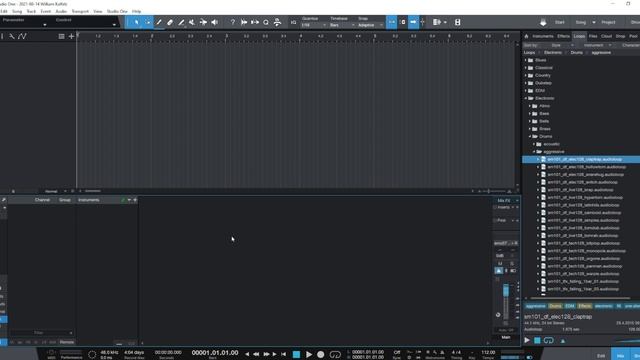Click the Remote button in mixer

(67, 342)
